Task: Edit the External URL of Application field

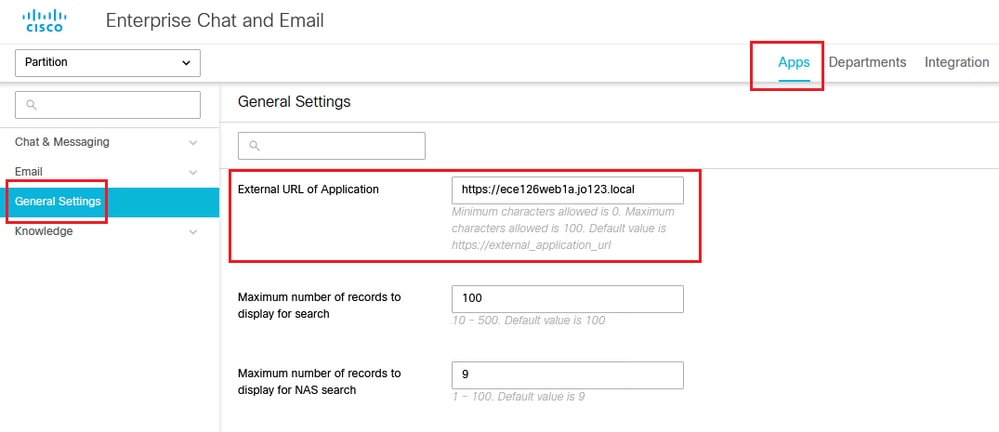Action: 568,190
